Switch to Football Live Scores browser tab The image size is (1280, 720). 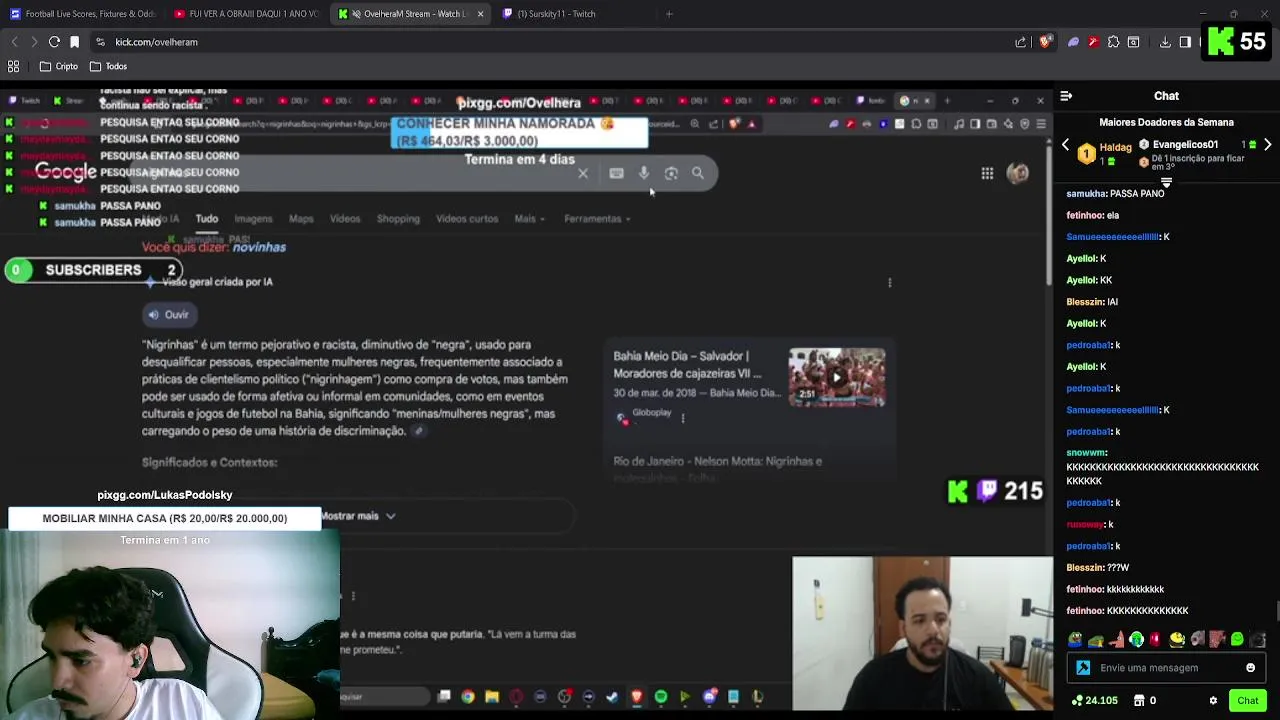click(83, 14)
